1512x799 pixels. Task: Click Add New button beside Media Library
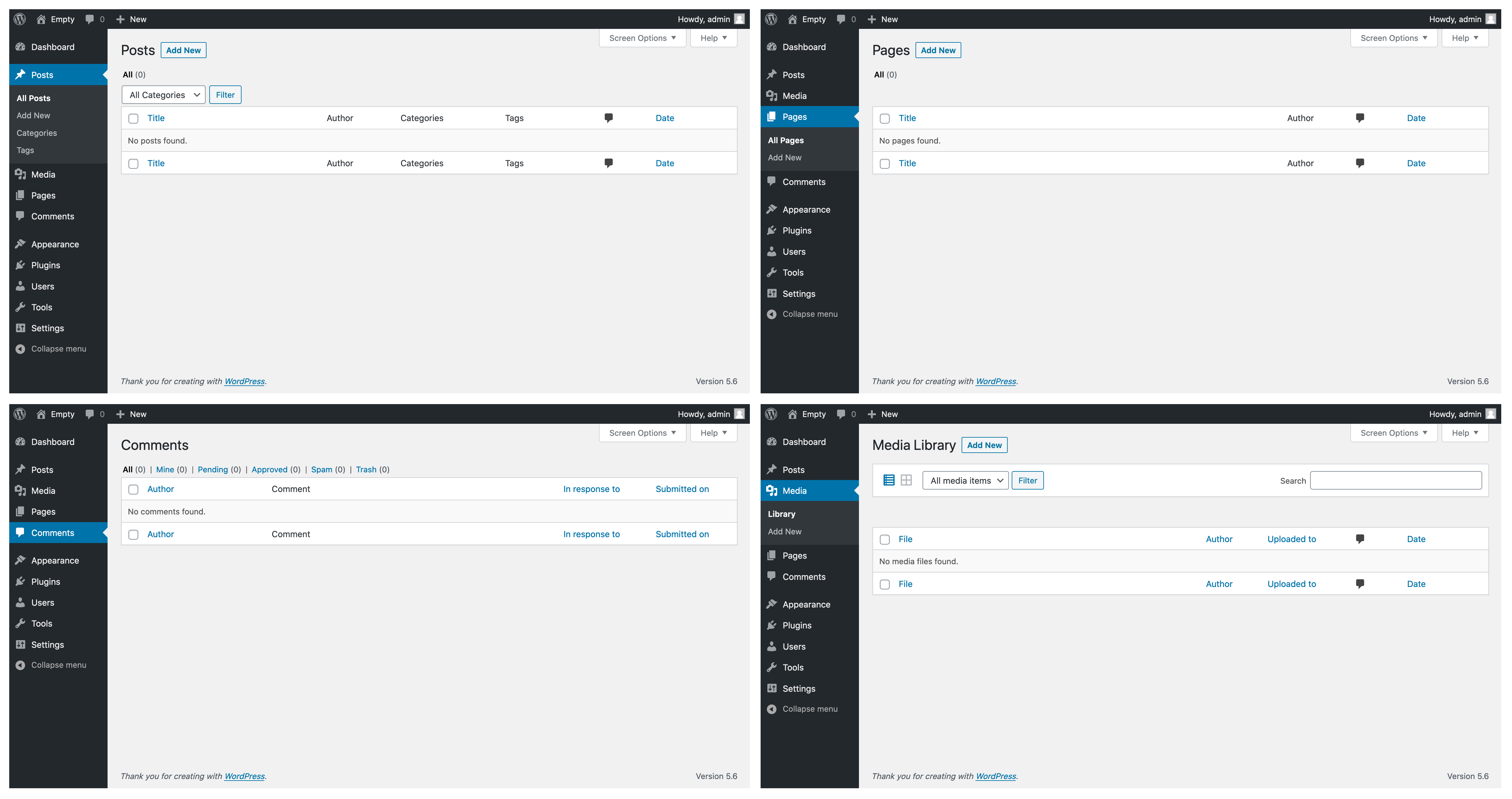984,445
